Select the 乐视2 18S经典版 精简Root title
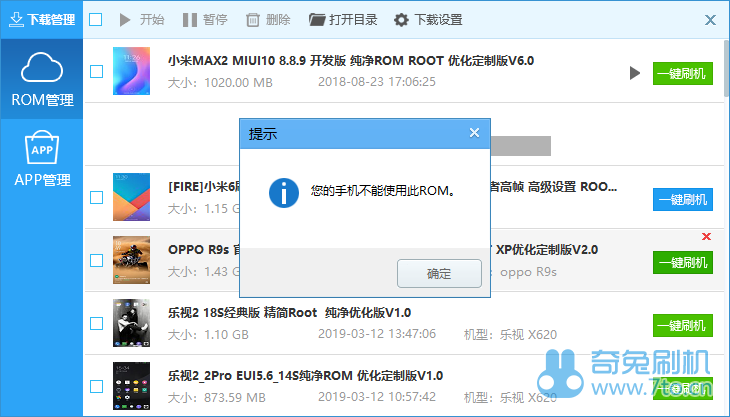The width and height of the screenshot is (730, 417). click(289, 312)
